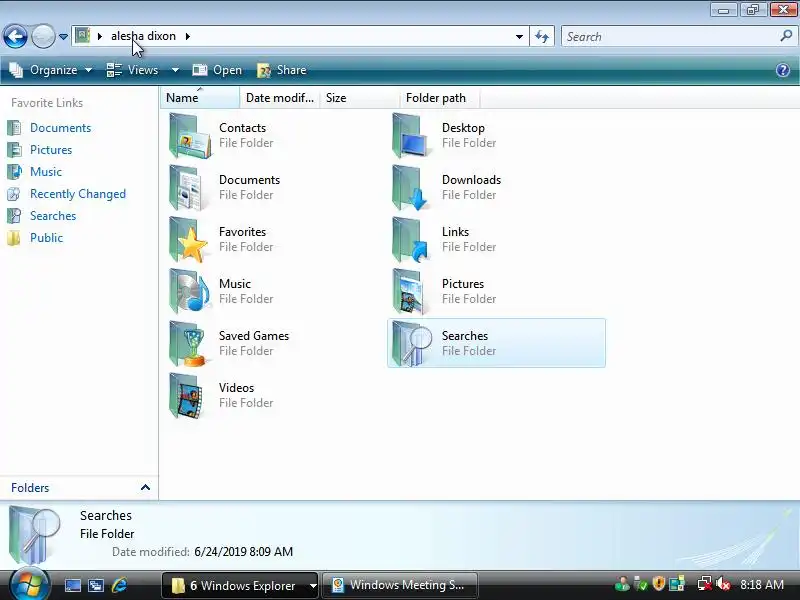The width and height of the screenshot is (800, 600).
Task: Open Help with the question mark icon
Action: (x=783, y=70)
